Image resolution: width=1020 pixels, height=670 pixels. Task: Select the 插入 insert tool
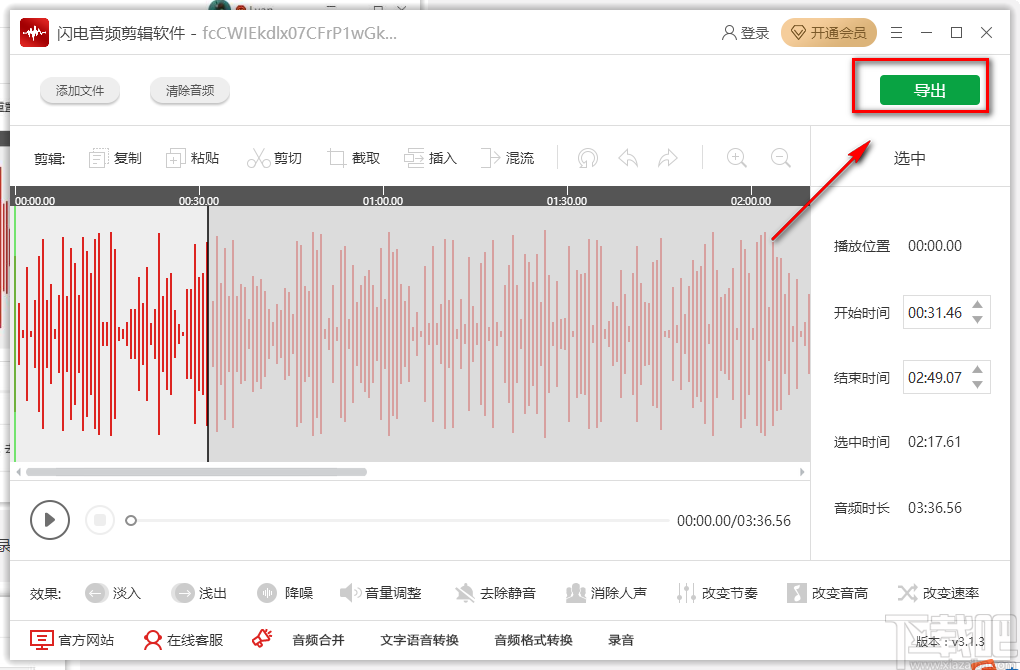coord(430,157)
